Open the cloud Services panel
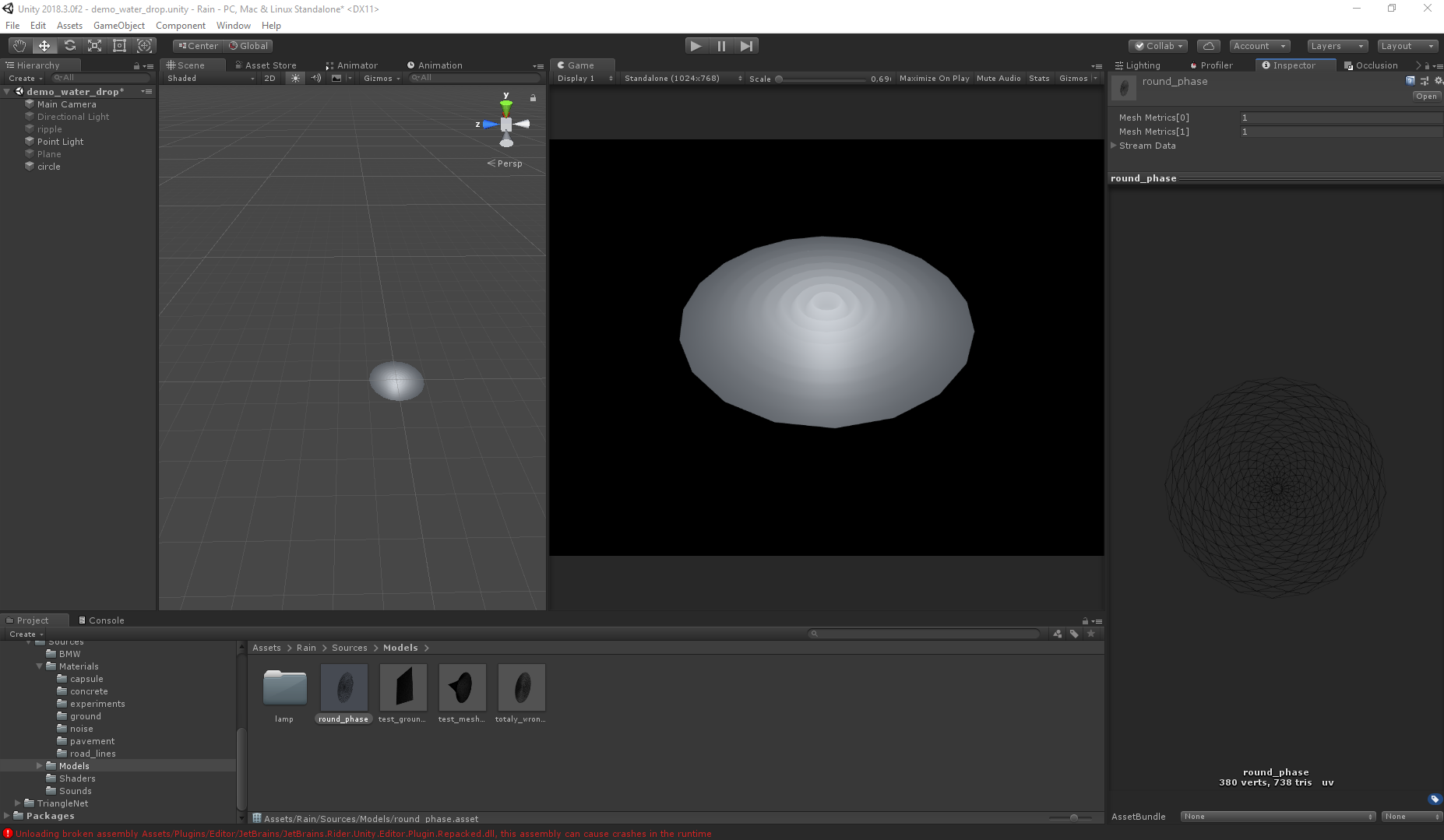The height and width of the screenshot is (840, 1444). [x=1209, y=46]
